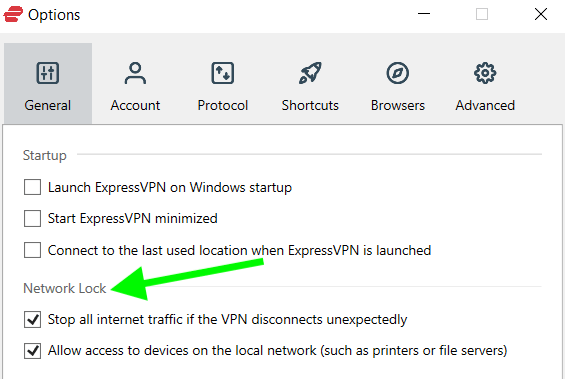Image resolution: width=565 pixels, height=379 pixels.
Task: Click the Browsers compass icon
Action: [397, 73]
